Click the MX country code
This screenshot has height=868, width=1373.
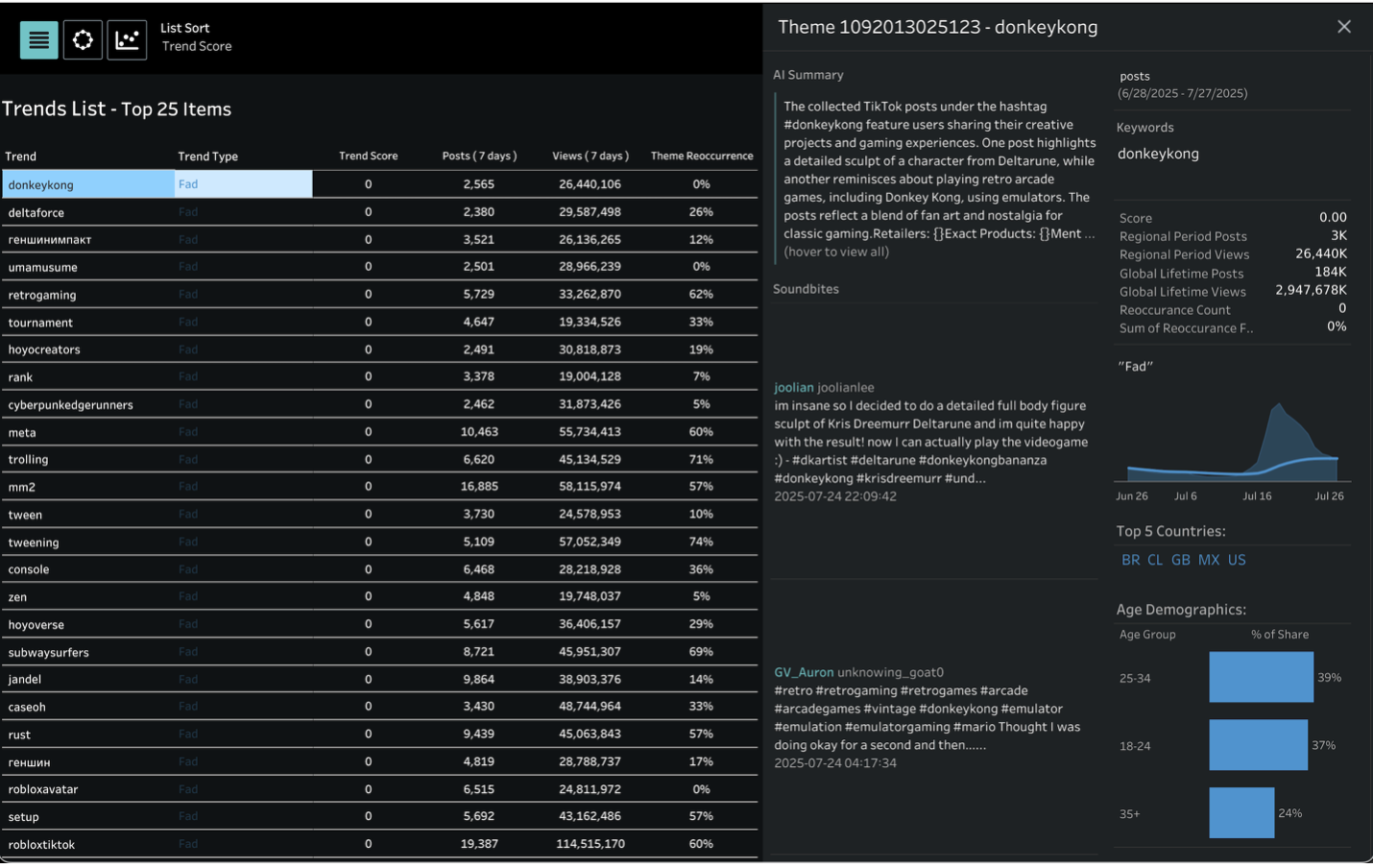(1209, 560)
